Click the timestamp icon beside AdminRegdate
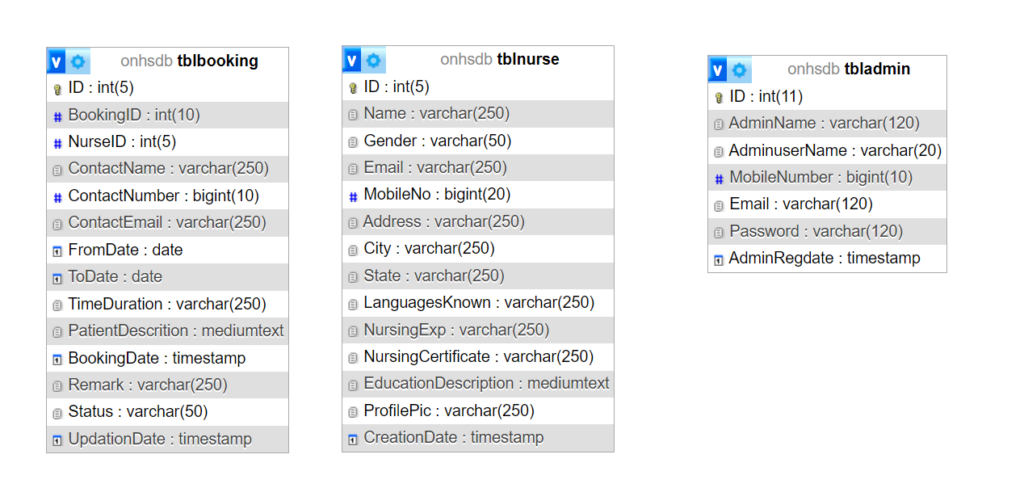 click(x=718, y=260)
